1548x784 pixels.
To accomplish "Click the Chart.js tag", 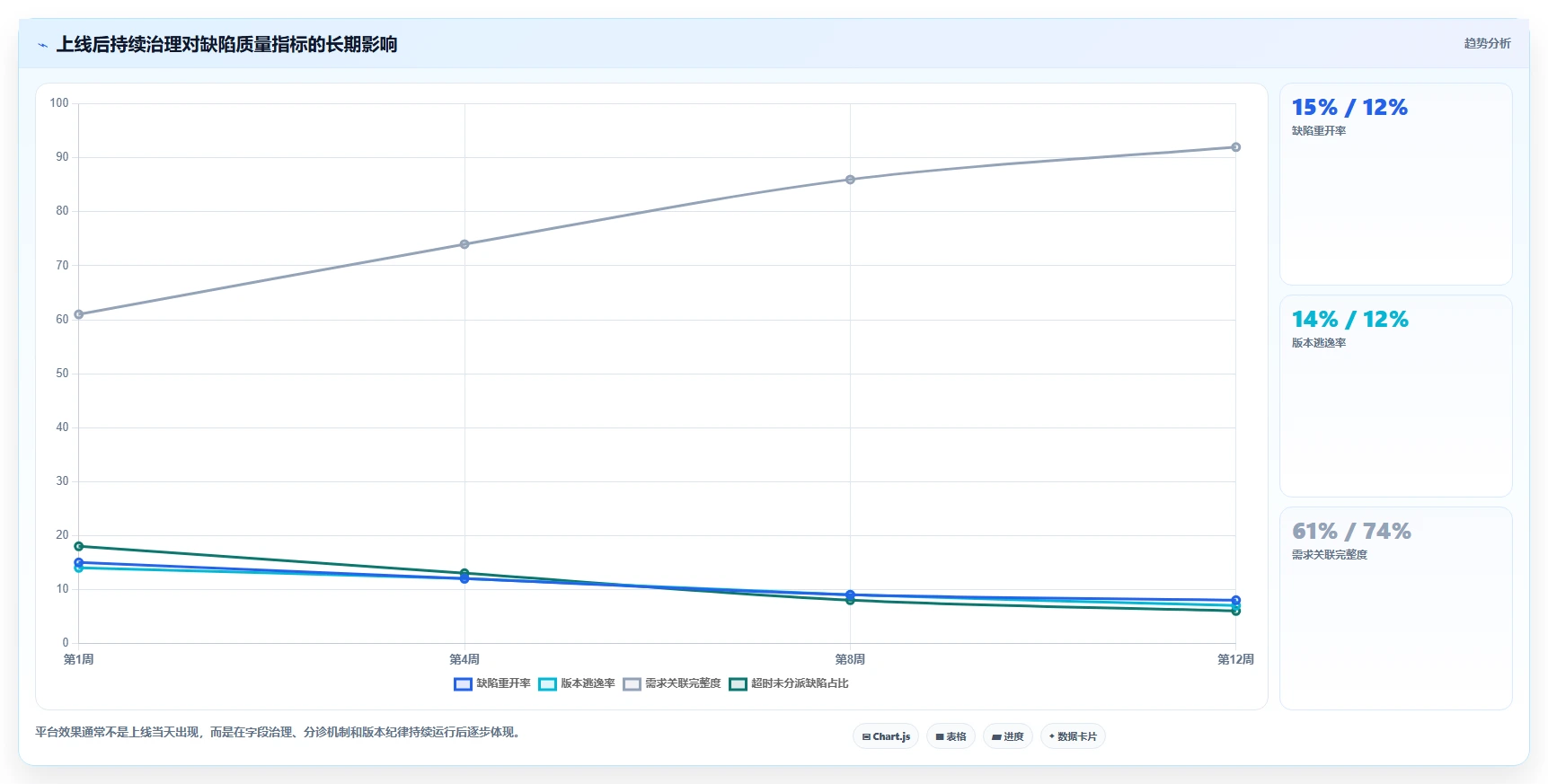I will point(886,736).
